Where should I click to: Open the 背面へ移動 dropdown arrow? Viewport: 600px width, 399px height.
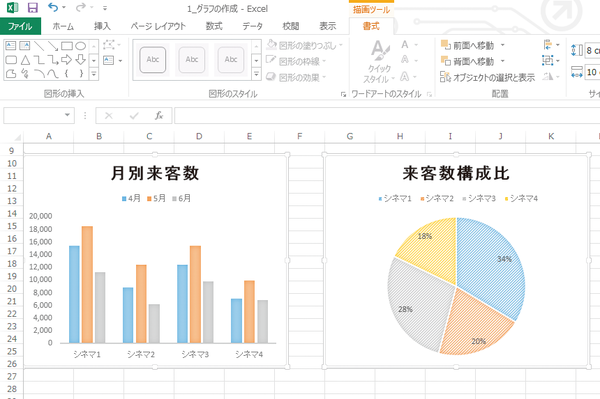[502, 61]
